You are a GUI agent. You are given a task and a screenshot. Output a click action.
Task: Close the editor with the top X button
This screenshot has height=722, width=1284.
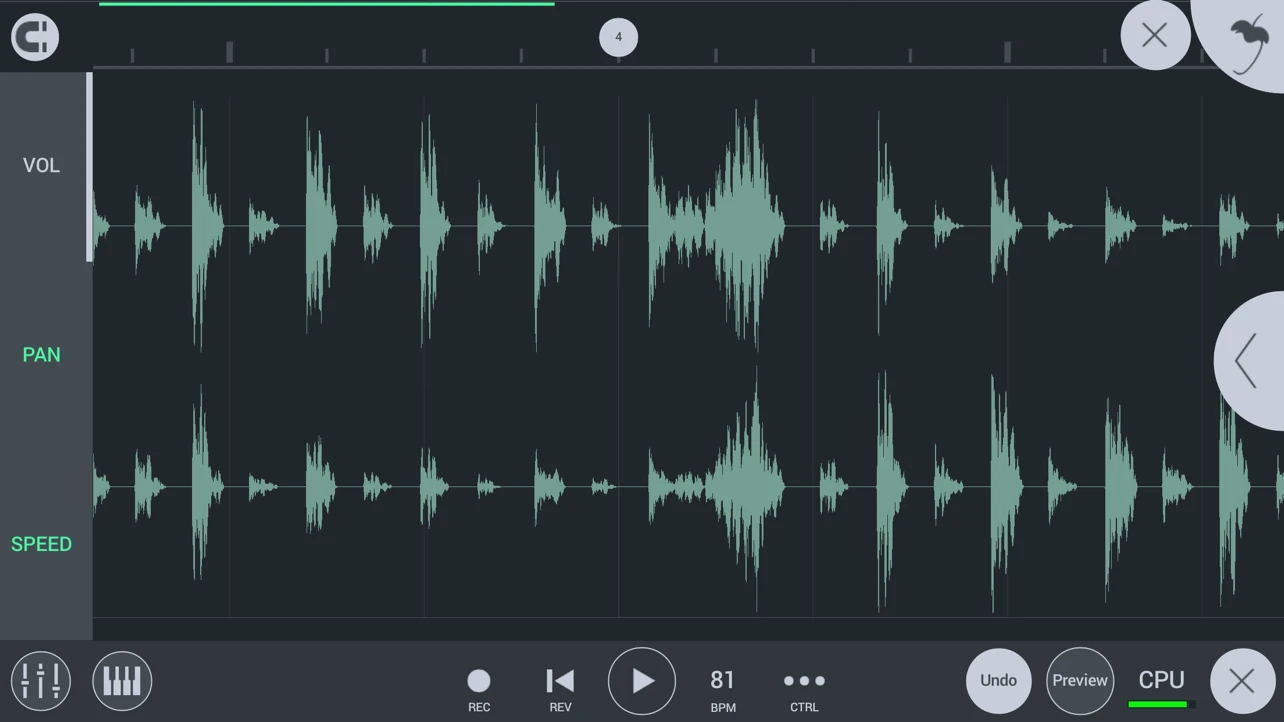(x=1155, y=35)
